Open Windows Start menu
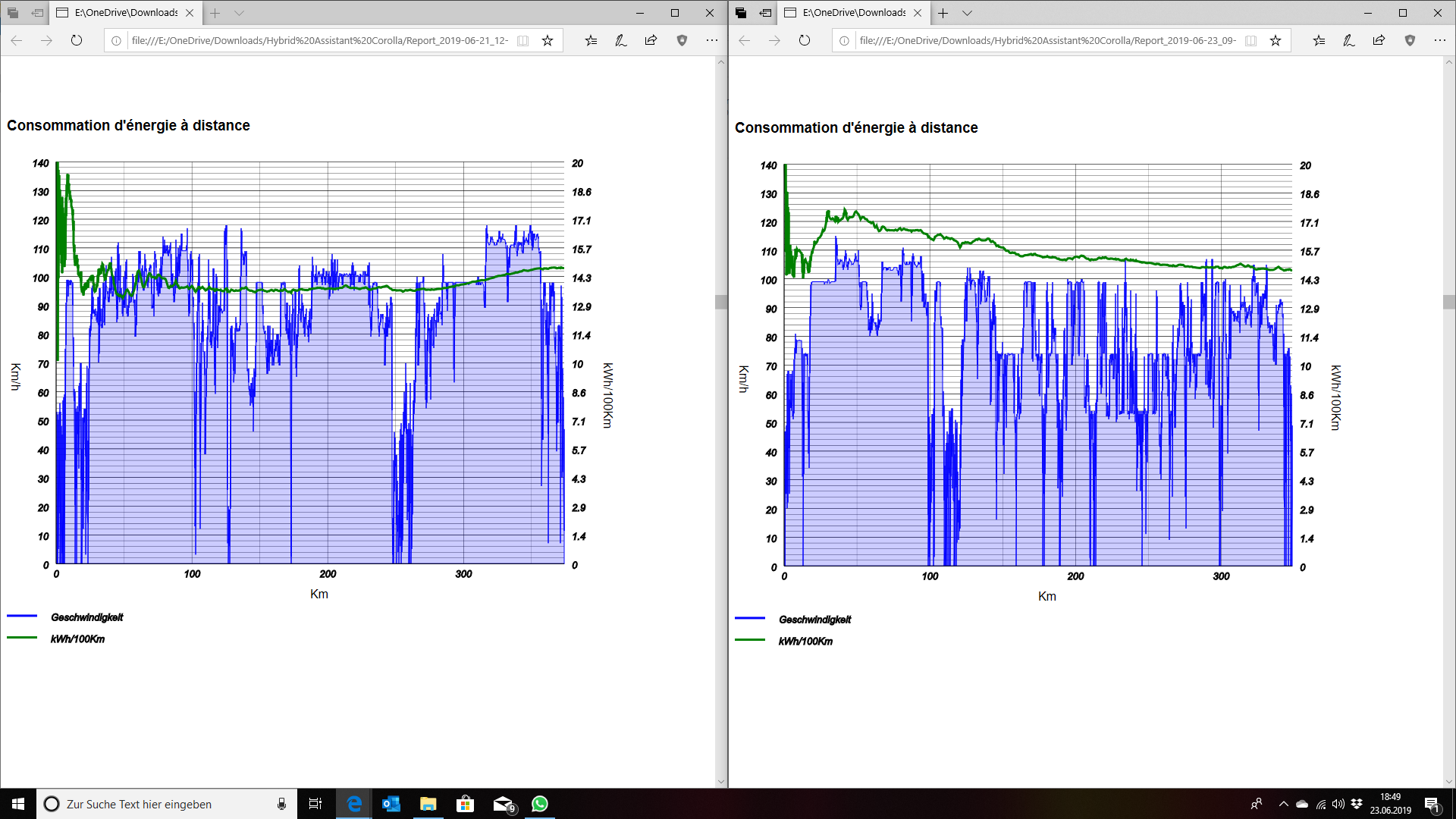This screenshot has width=1456, height=819. (x=18, y=804)
